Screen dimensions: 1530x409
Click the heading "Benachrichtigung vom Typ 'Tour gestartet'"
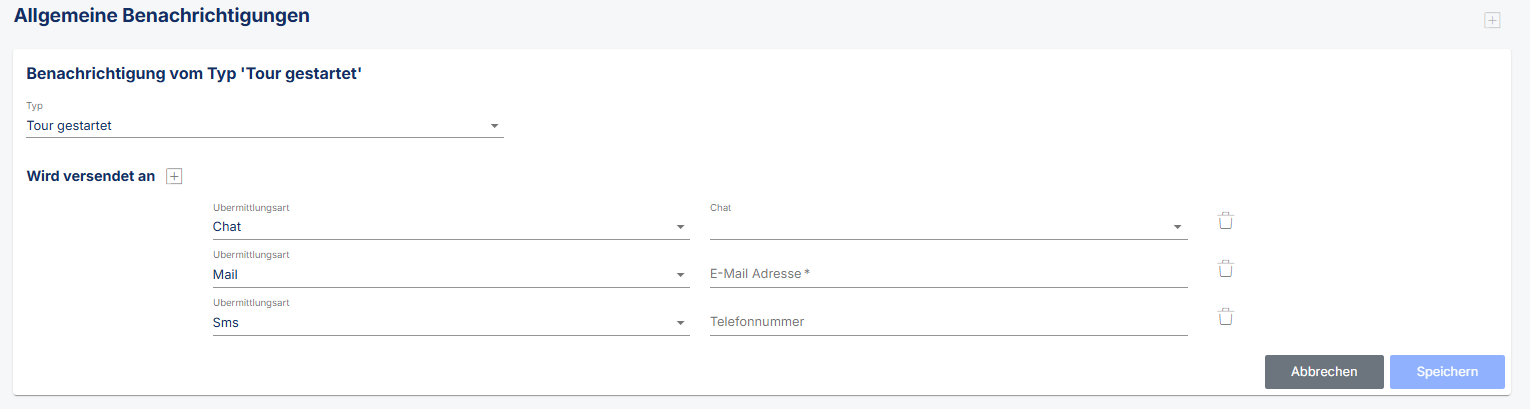pos(194,73)
